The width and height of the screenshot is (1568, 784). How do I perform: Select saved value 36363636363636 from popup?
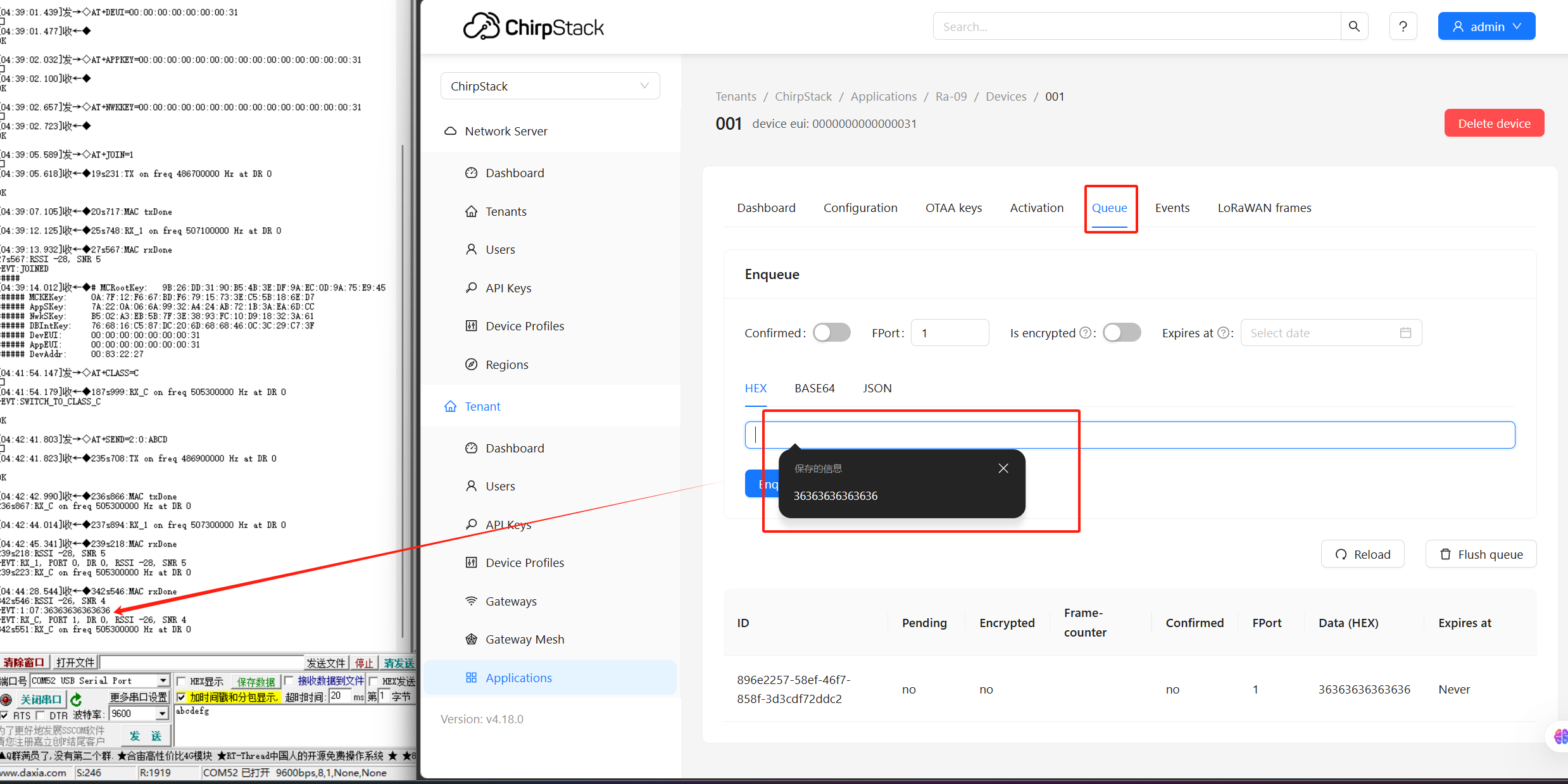pyautogui.click(x=836, y=496)
